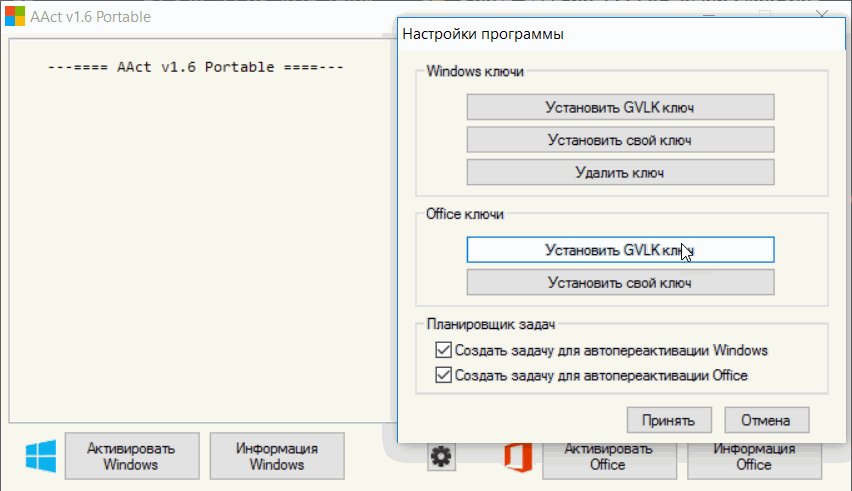Install GVLK key under Office ключи
852x491 pixels.
click(620, 250)
